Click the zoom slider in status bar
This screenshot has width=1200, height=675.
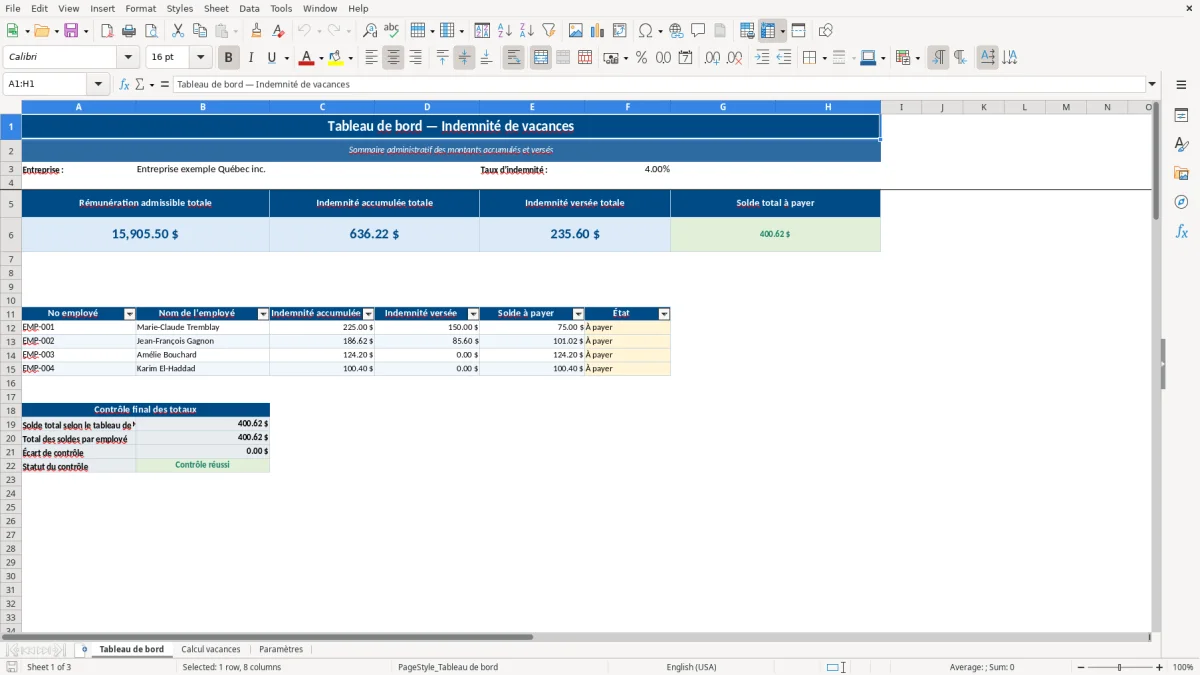point(1119,667)
